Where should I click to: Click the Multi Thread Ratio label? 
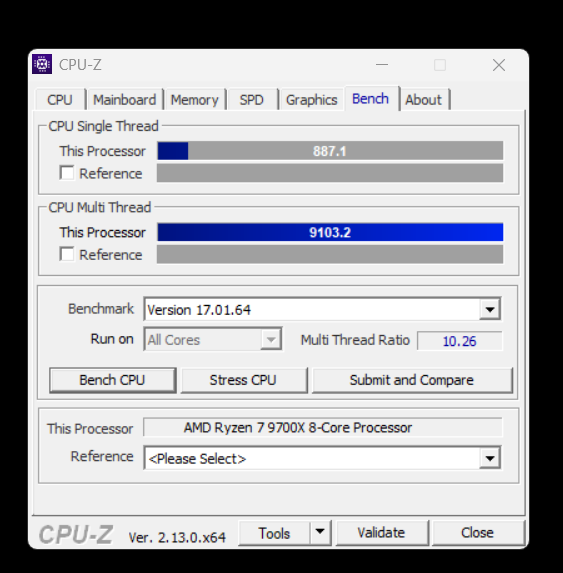click(355, 340)
